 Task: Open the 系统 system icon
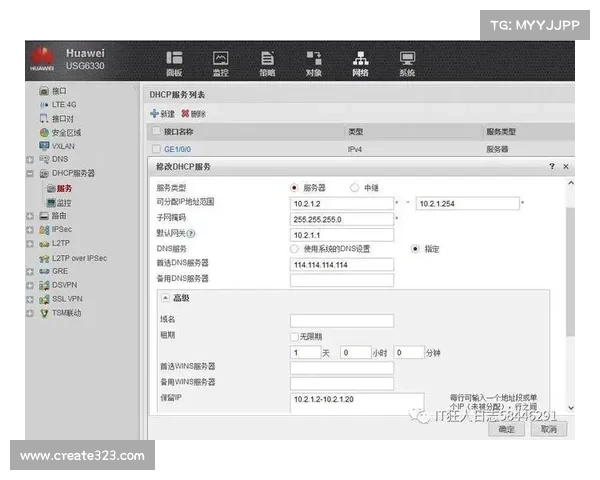(407, 64)
